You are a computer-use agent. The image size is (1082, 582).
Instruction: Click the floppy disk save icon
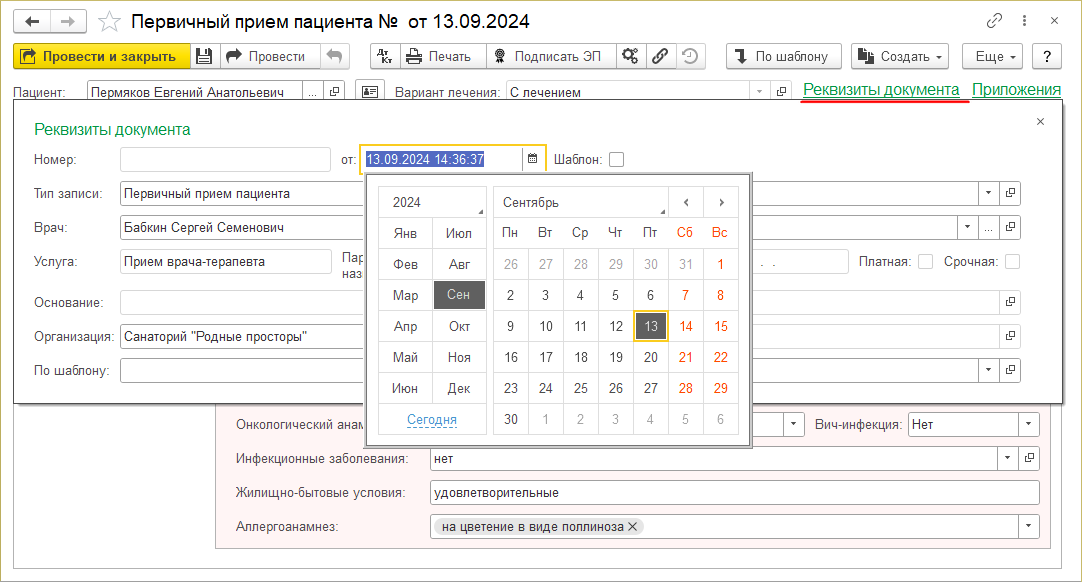tap(203, 57)
